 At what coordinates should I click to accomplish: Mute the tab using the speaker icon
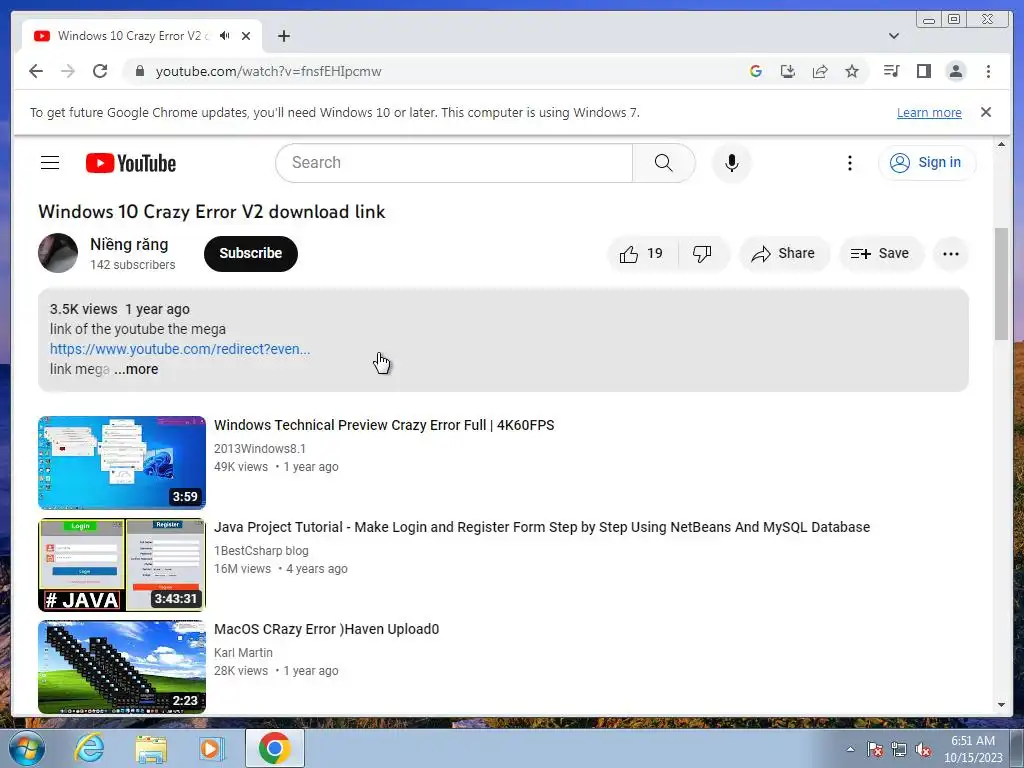pos(225,36)
